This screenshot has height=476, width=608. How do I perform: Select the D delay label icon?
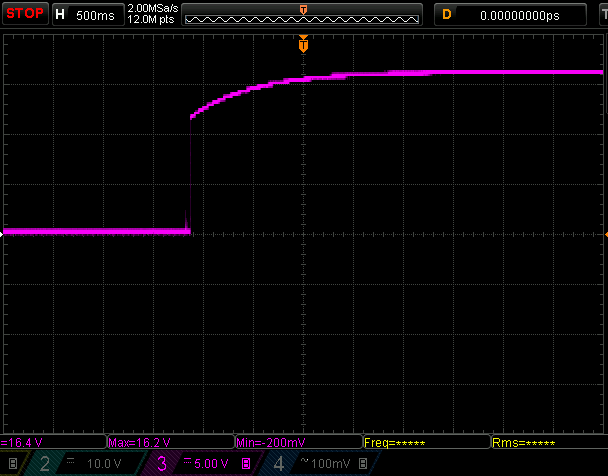point(447,15)
